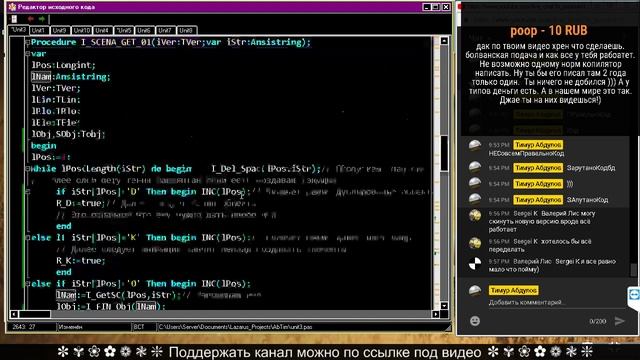
Task: Click Sergei K avatar at 'хотелось бы всё переделать'
Action: pyautogui.click(x=475, y=243)
